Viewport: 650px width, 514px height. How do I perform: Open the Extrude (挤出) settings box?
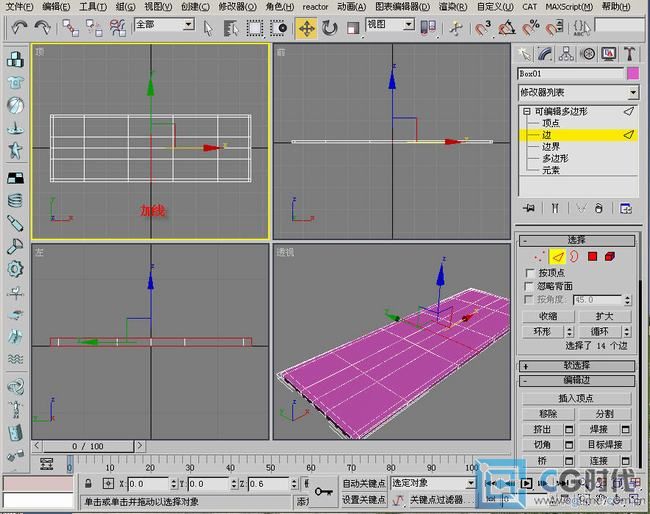point(569,429)
